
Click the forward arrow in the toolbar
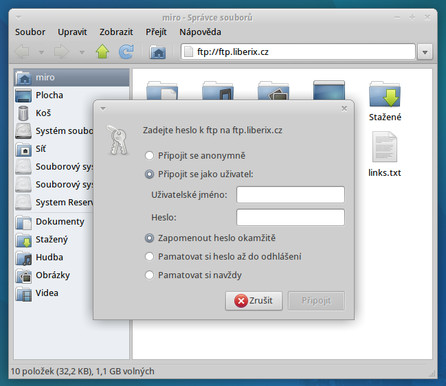[62, 52]
